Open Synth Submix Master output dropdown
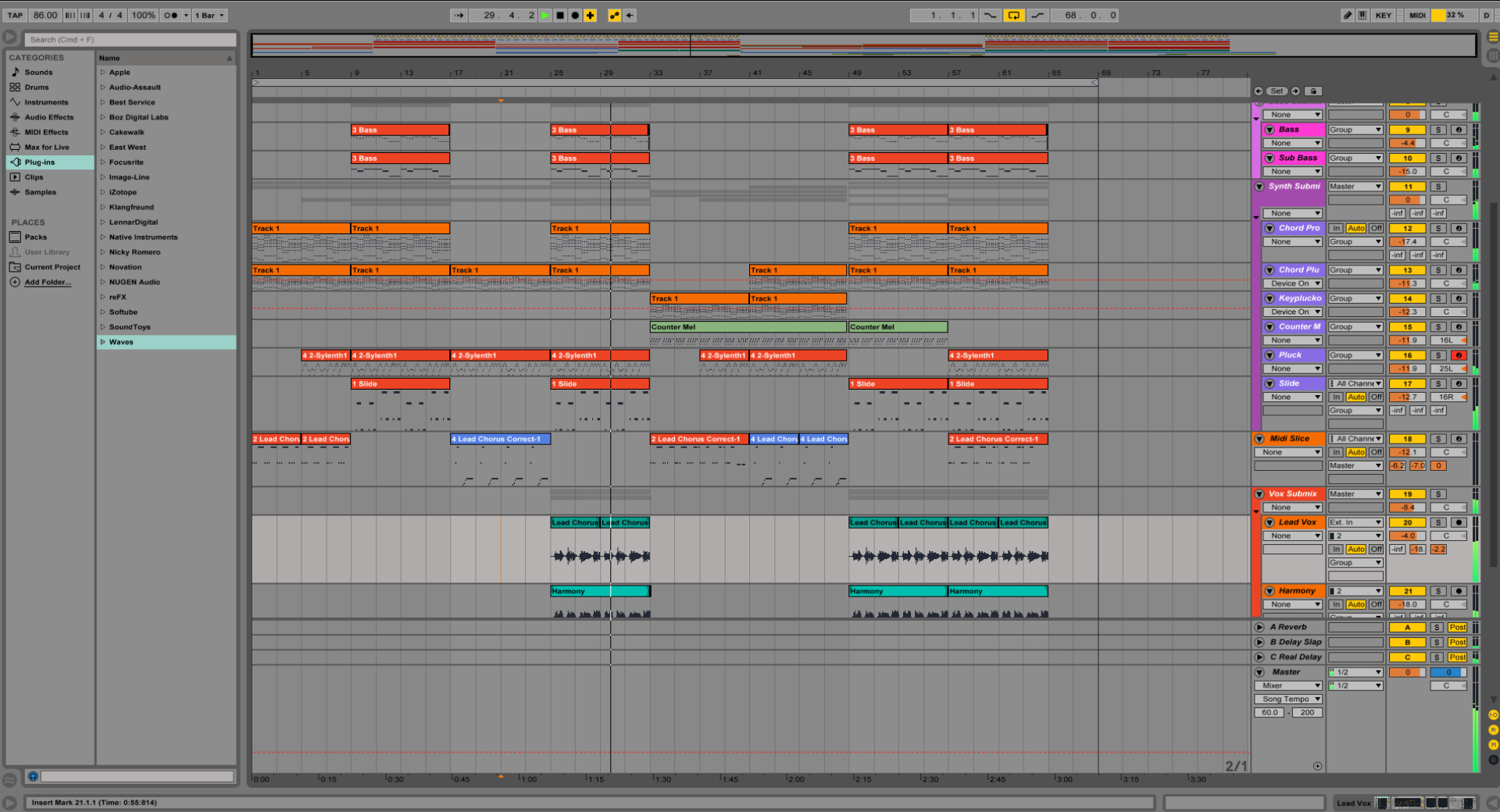 [1355, 186]
